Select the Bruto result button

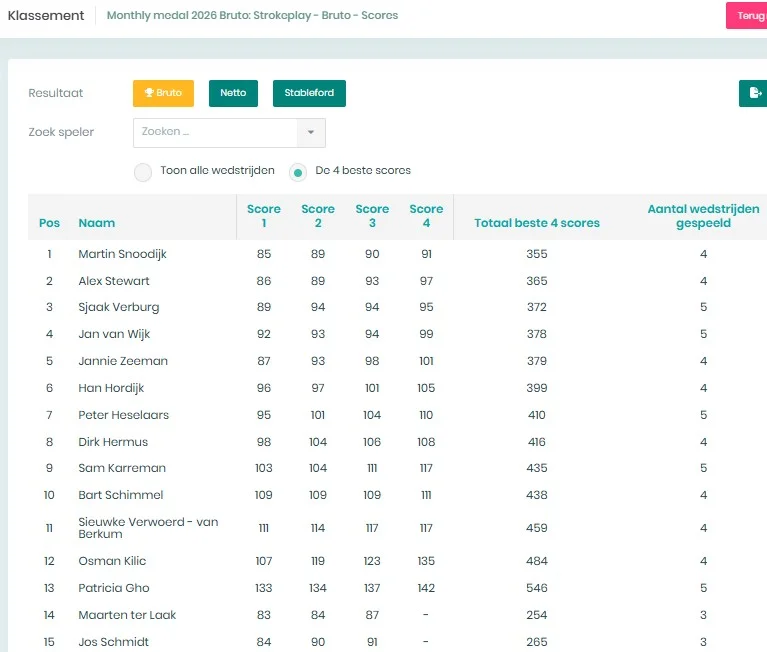[x=163, y=93]
